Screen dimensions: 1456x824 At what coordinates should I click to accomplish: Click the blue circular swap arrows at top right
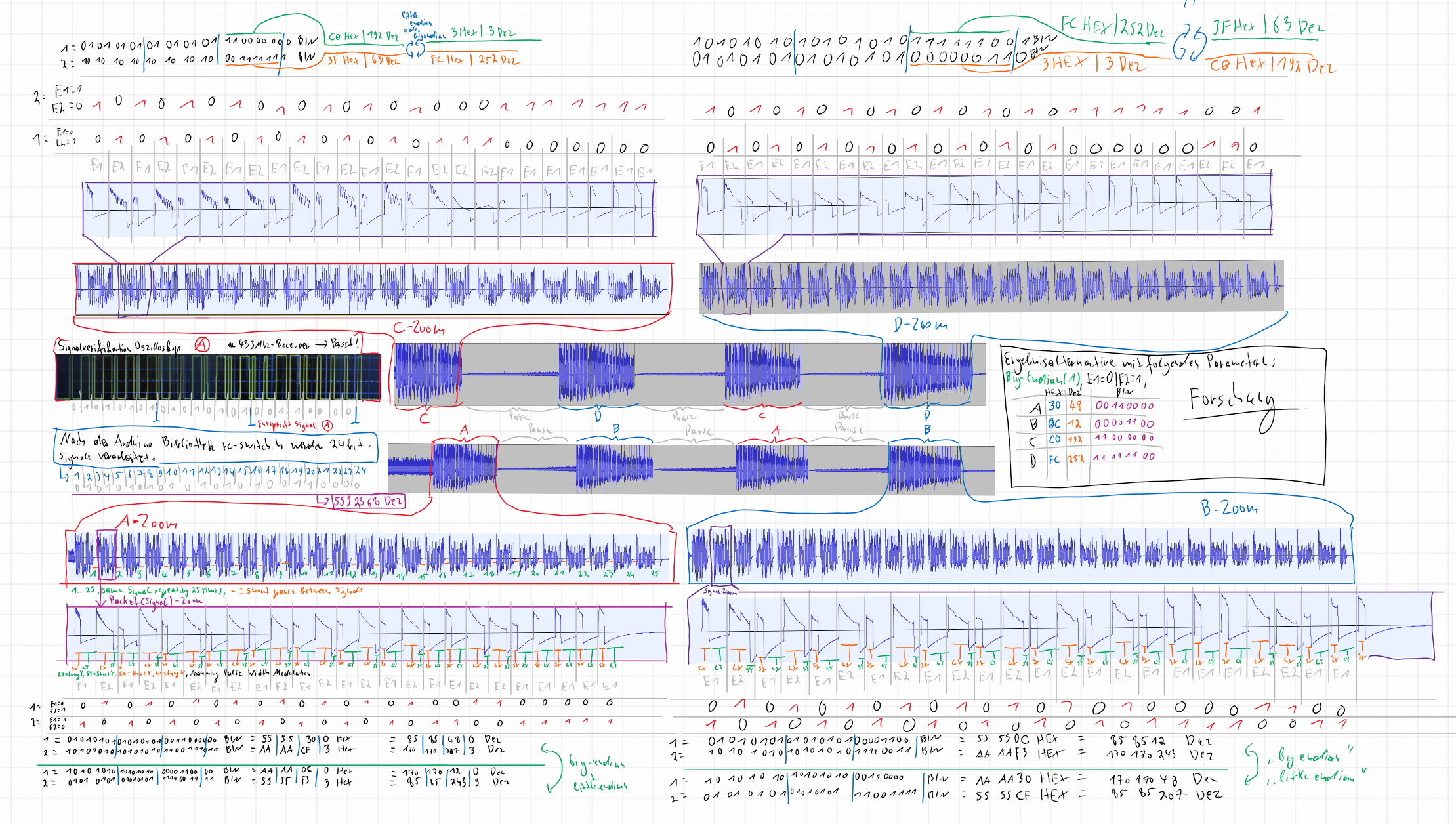1189,44
